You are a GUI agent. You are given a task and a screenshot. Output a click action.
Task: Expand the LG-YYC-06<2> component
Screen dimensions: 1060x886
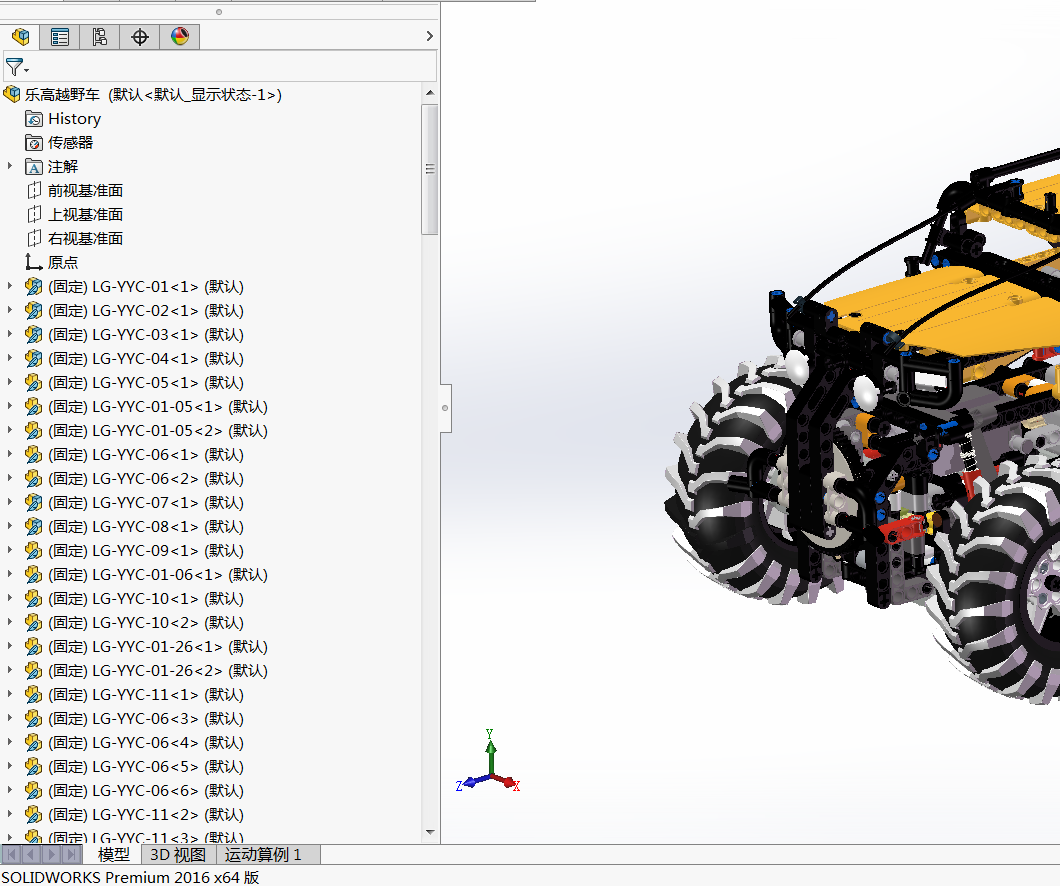[x=9, y=478]
